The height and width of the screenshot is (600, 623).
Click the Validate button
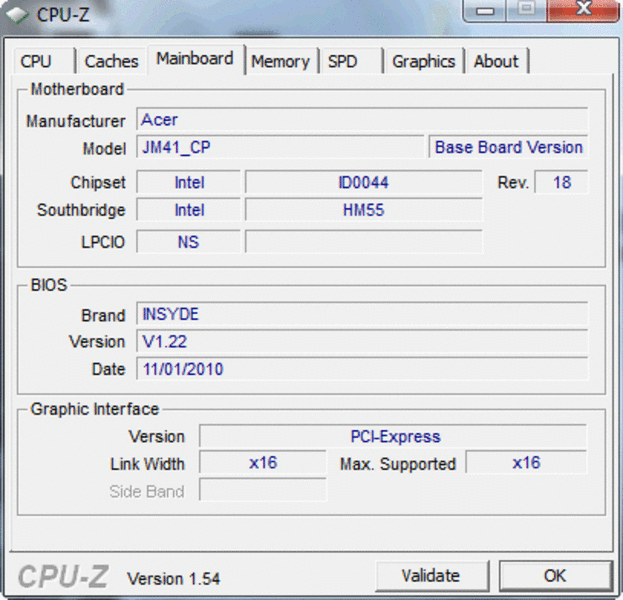431,576
